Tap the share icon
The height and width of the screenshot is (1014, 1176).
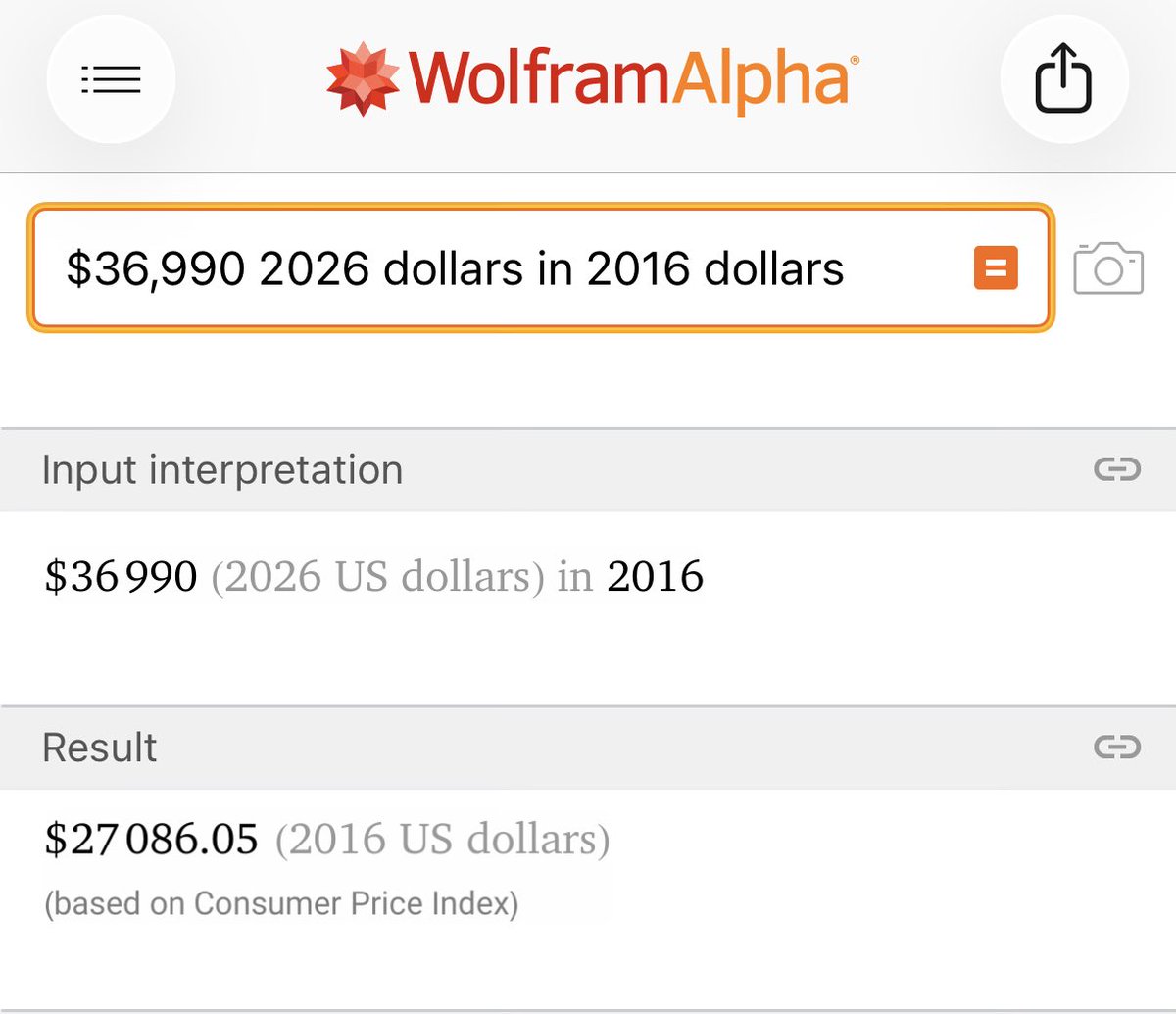[x=1063, y=80]
